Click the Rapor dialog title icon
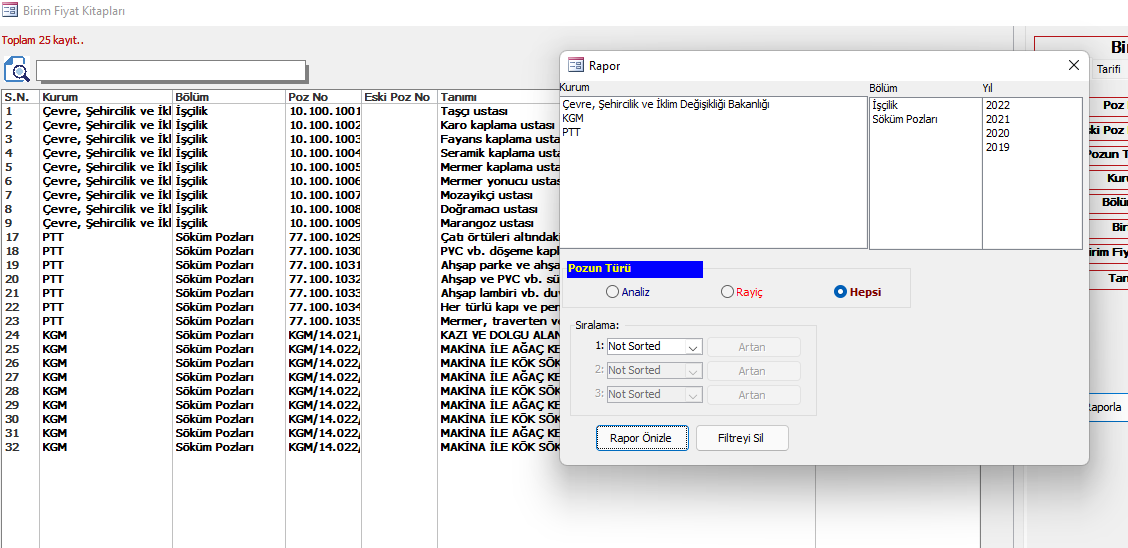Screen dimensions: 1128x548 pyautogui.click(x=576, y=65)
